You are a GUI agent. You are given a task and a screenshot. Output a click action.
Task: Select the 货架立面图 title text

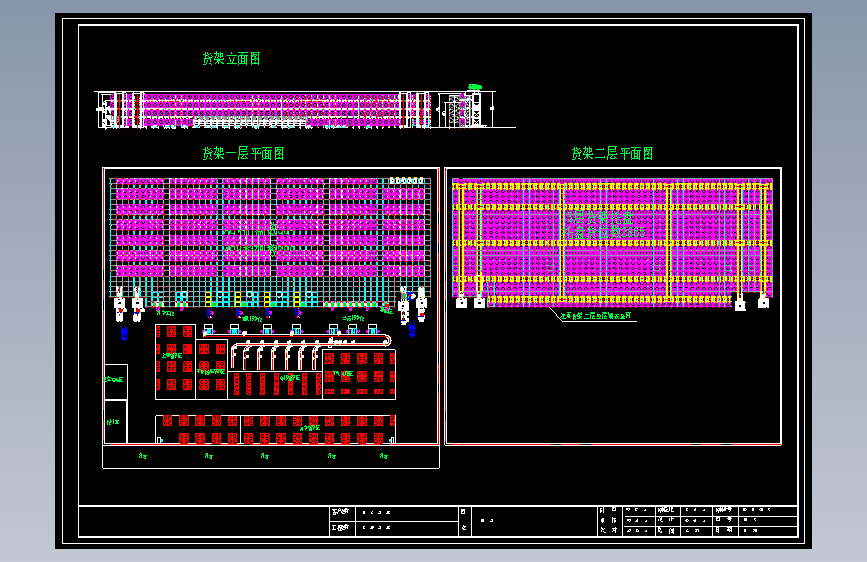tap(231, 59)
